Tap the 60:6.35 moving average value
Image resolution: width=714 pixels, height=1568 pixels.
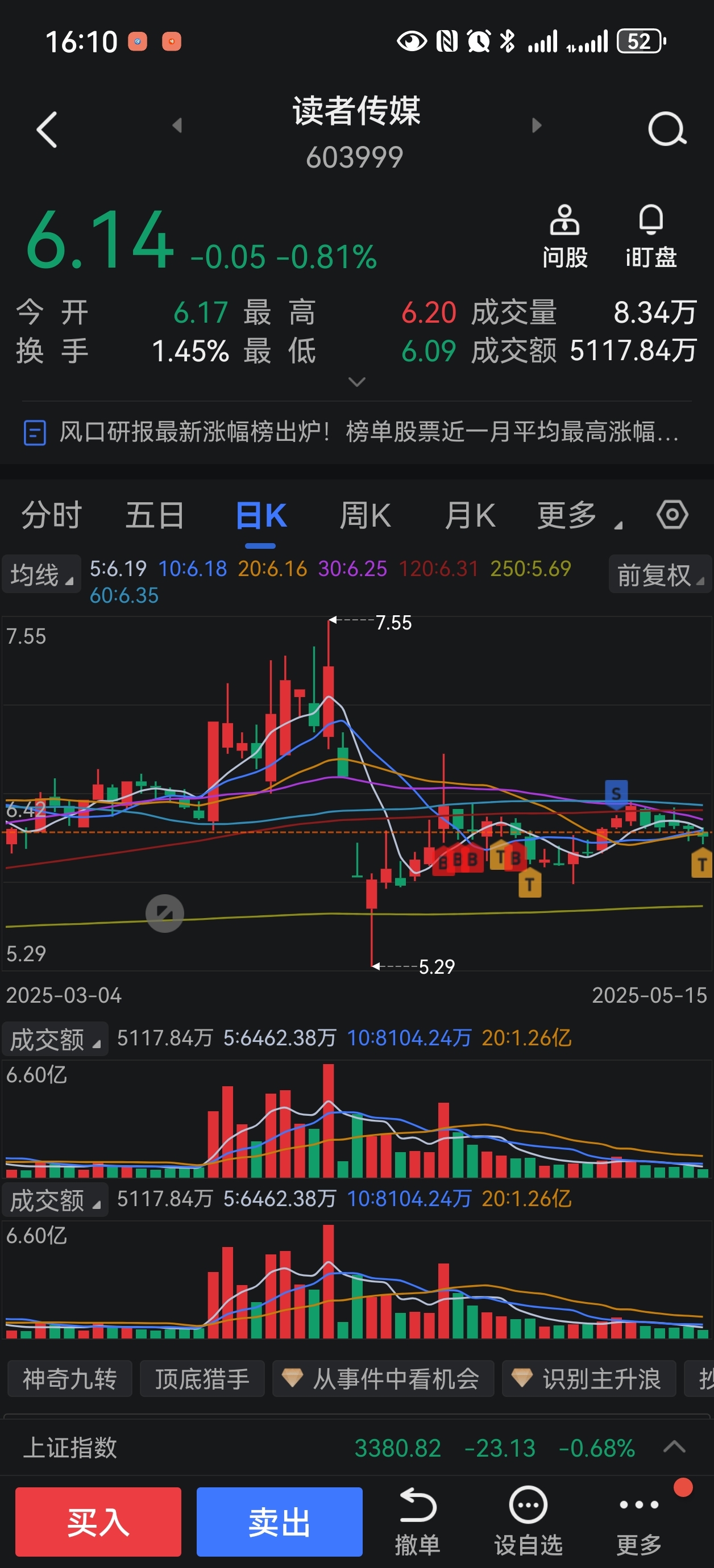point(124,595)
